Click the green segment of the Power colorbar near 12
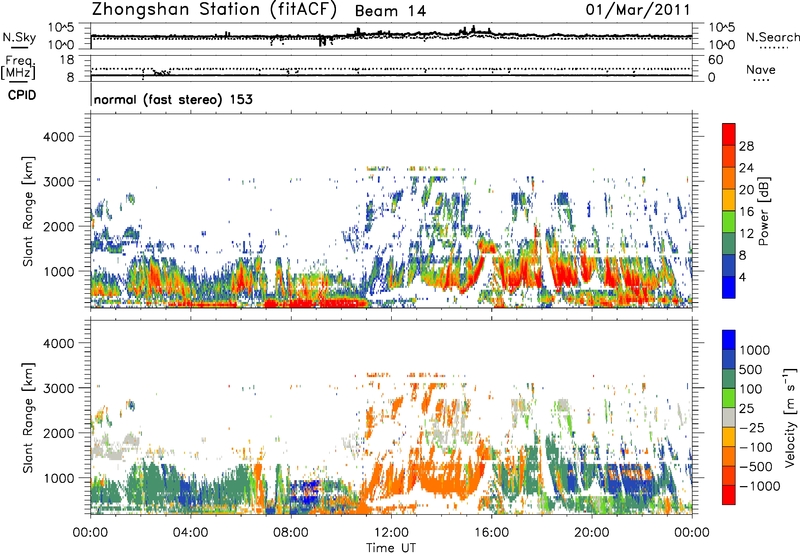The height and width of the screenshot is (554, 800). [x=729, y=222]
